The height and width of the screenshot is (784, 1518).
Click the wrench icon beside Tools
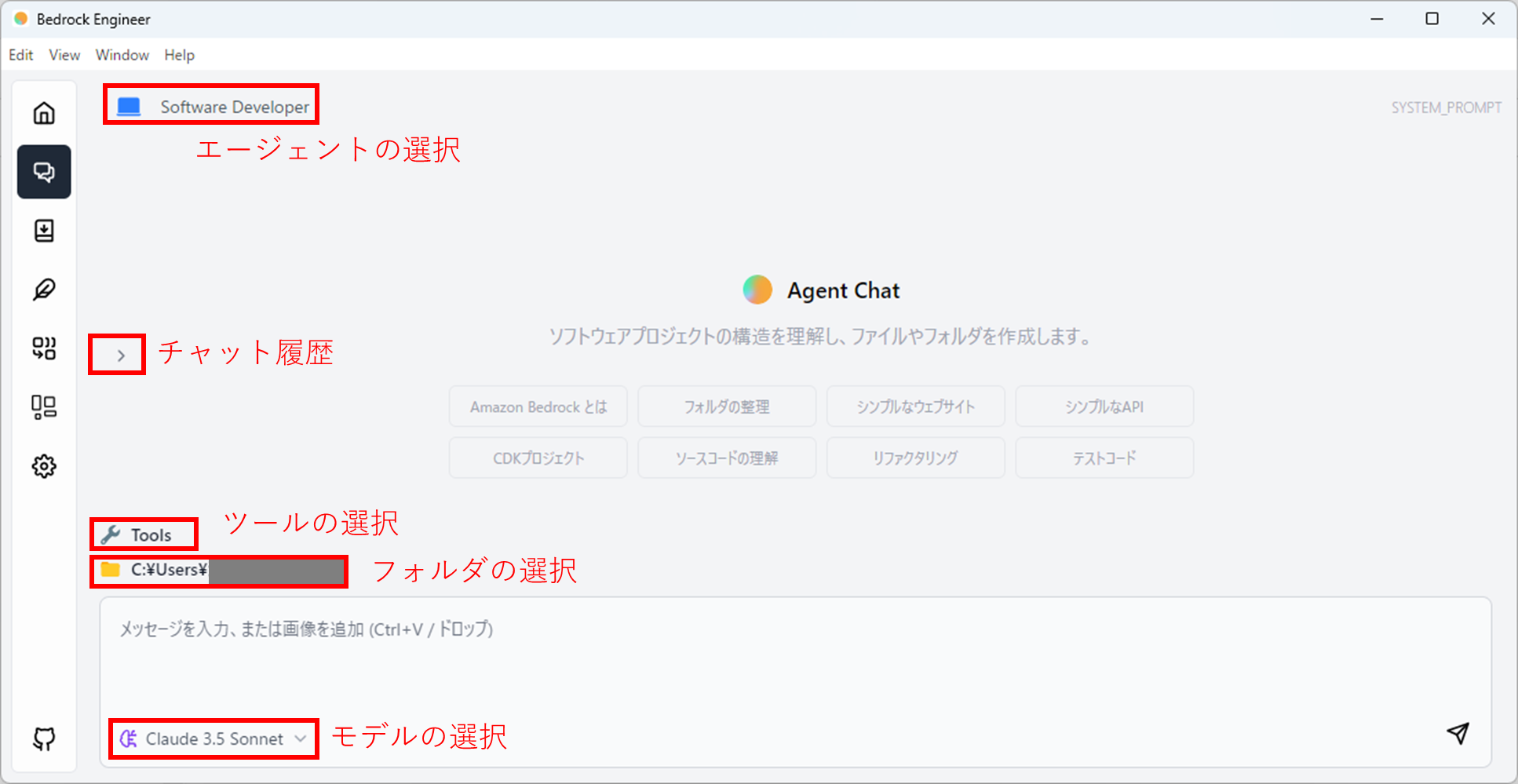[x=111, y=534]
